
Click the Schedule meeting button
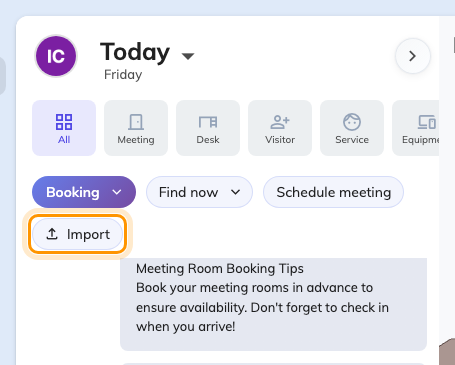tap(333, 192)
